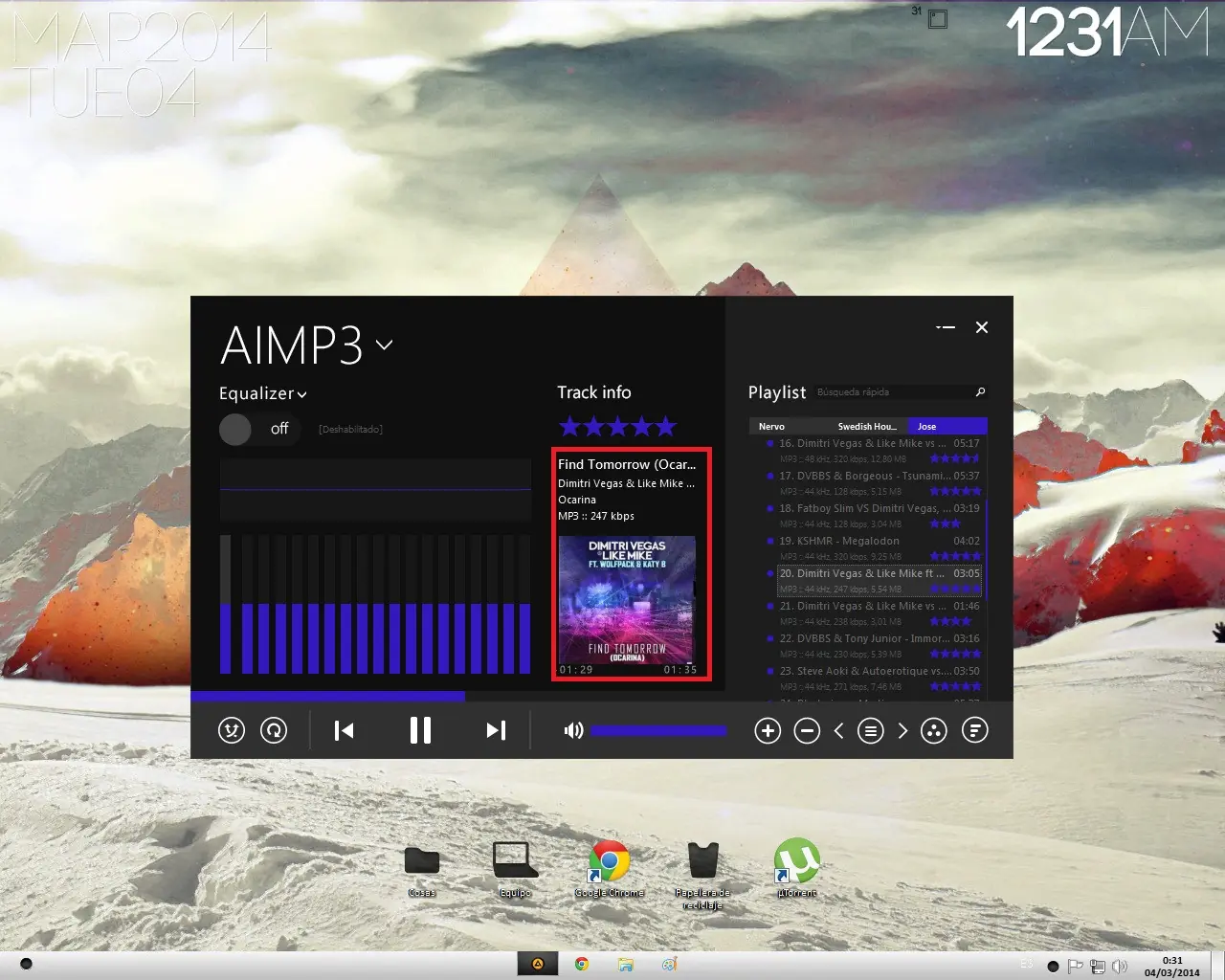Expand the AIMP3 title dropdown

click(x=384, y=345)
